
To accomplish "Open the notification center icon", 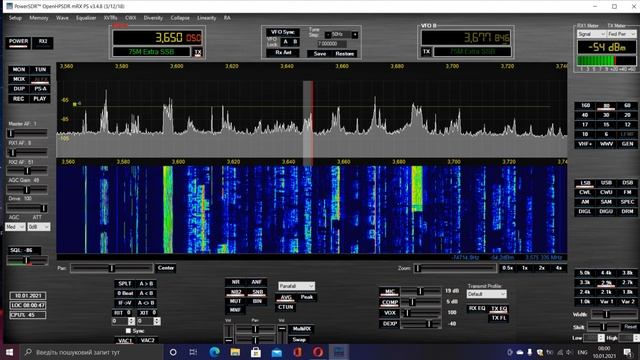I will pyautogui.click(x=628, y=352).
